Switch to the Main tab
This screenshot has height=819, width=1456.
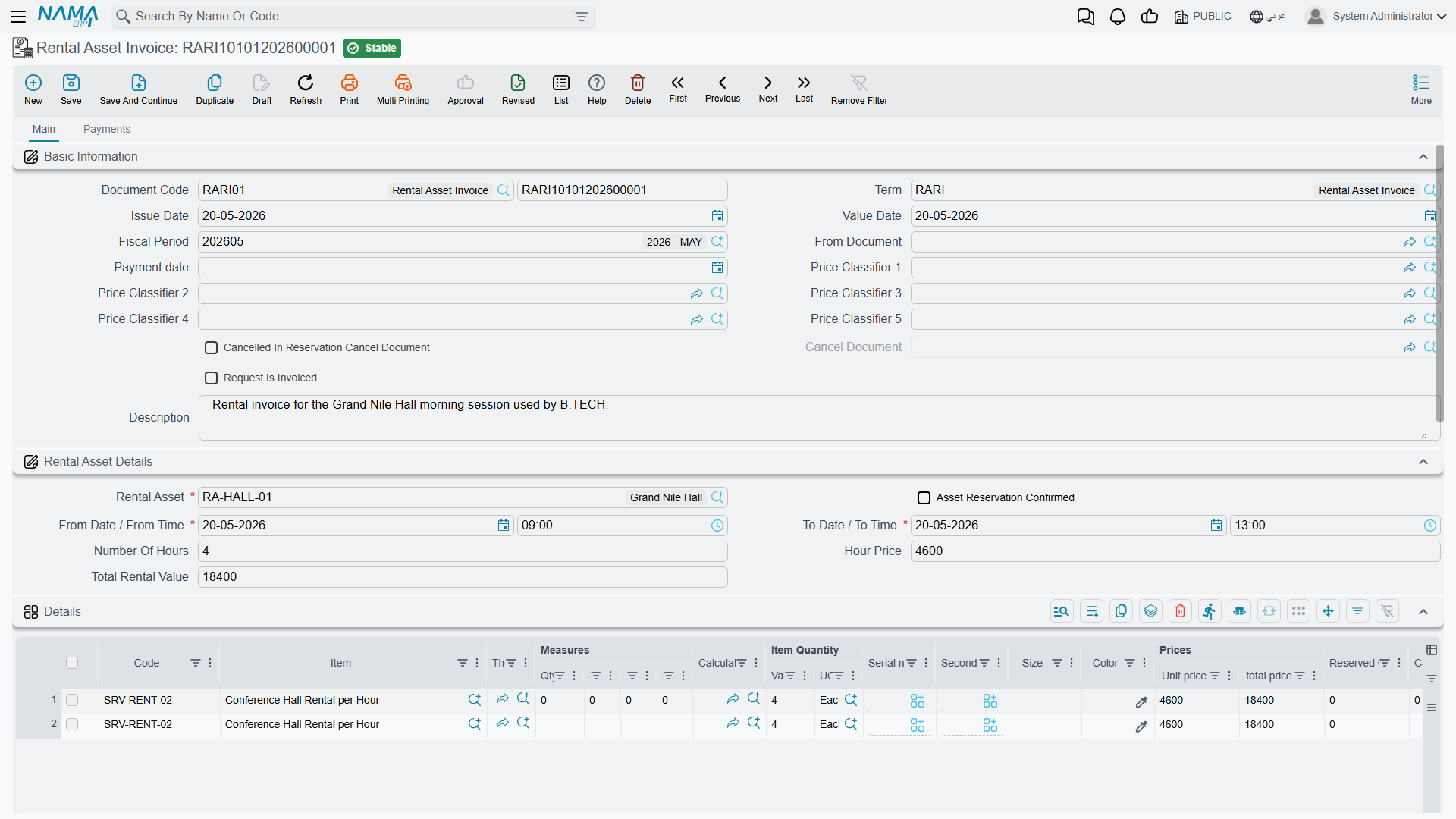44,129
